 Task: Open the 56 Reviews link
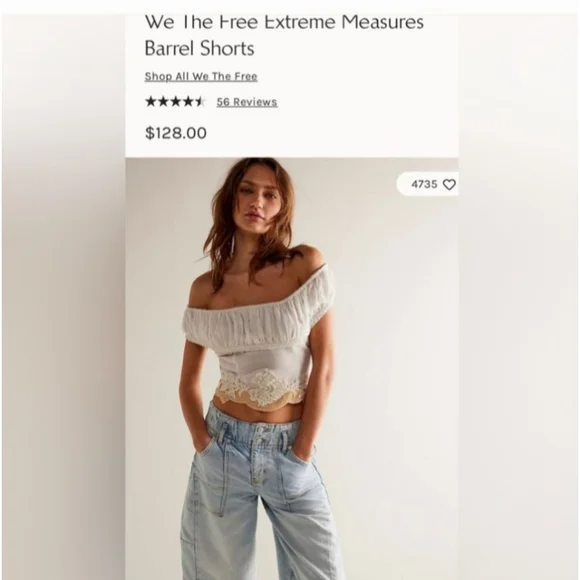[247, 102]
